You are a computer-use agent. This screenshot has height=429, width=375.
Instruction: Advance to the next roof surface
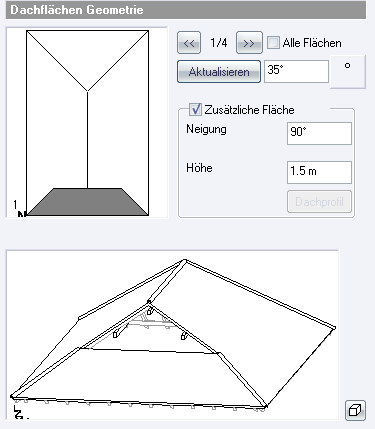(x=249, y=43)
